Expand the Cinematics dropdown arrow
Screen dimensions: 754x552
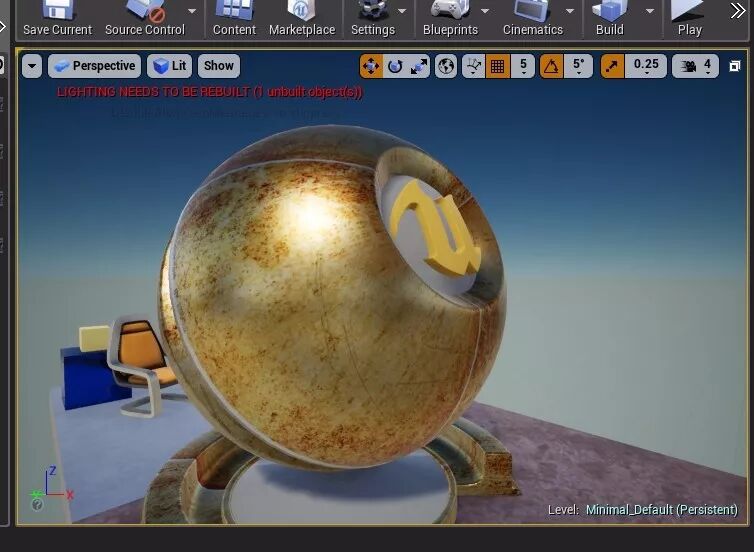570,11
